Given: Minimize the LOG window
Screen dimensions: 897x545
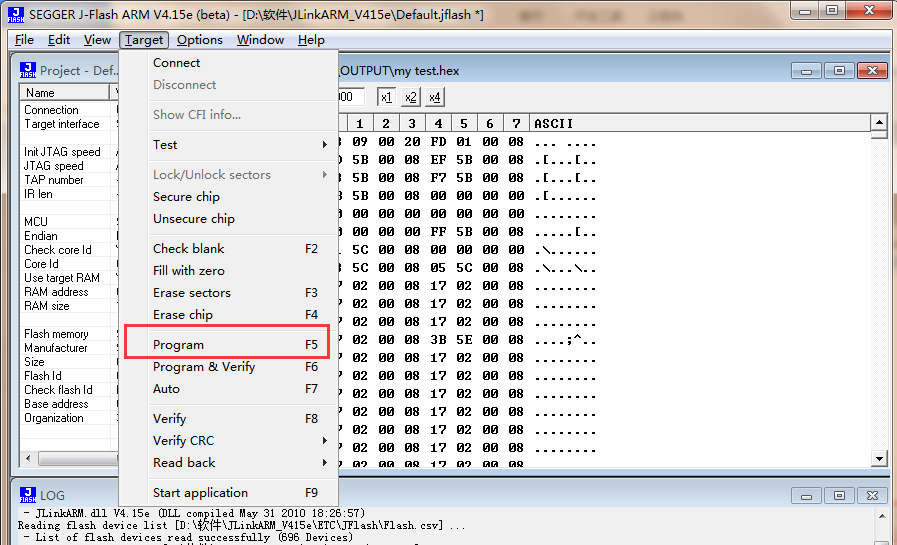Looking at the screenshot, I should (x=807, y=496).
